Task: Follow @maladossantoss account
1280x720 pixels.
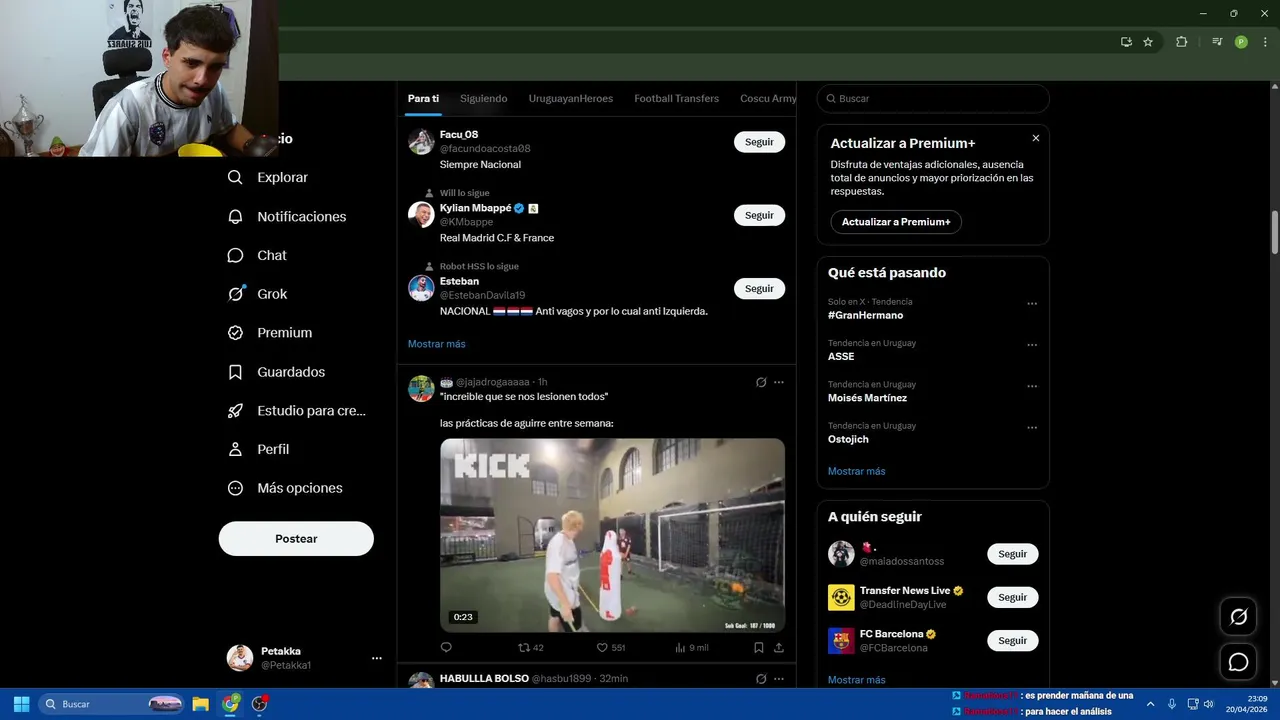Action: coord(1012,554)
